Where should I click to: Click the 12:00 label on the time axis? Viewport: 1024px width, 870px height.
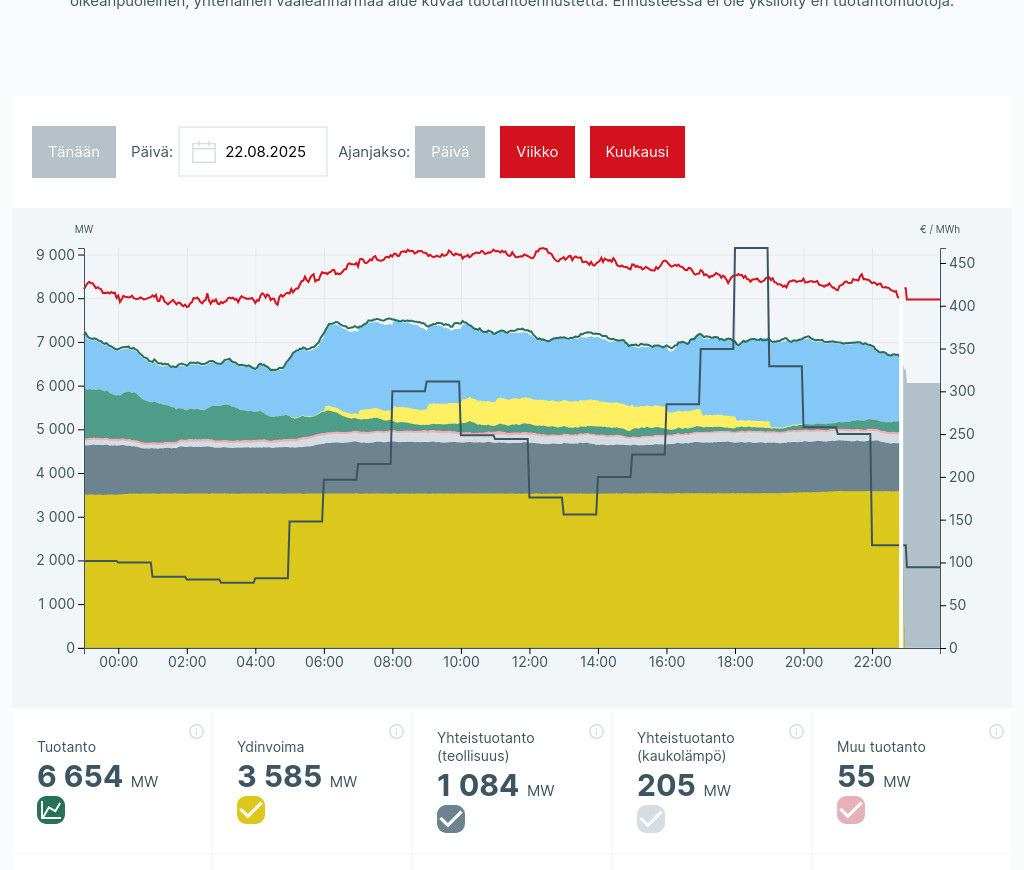(x=530, y=662)
